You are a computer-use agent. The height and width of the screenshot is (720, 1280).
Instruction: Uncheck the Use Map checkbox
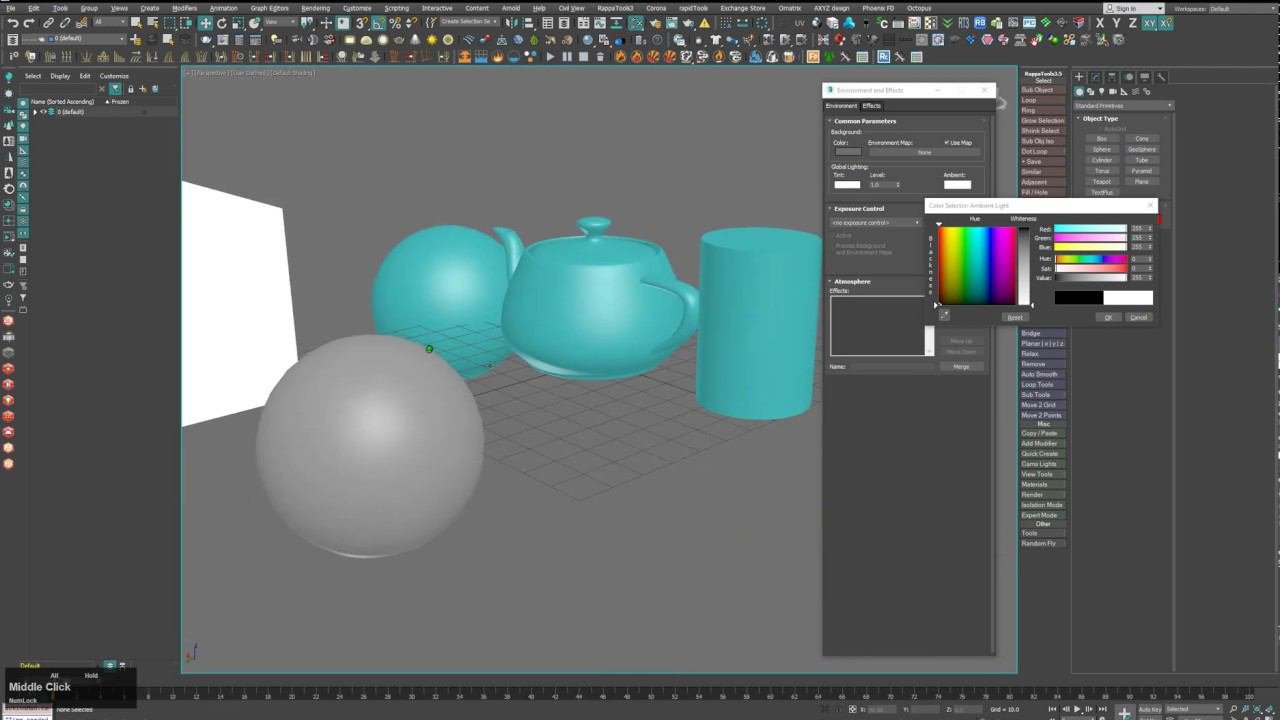click(x=946, y=143)
